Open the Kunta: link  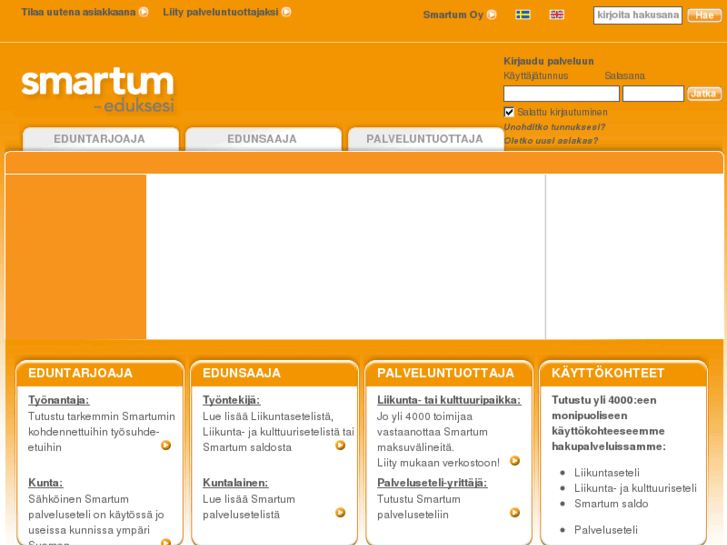pyautogui.click(x=45, y=483)
